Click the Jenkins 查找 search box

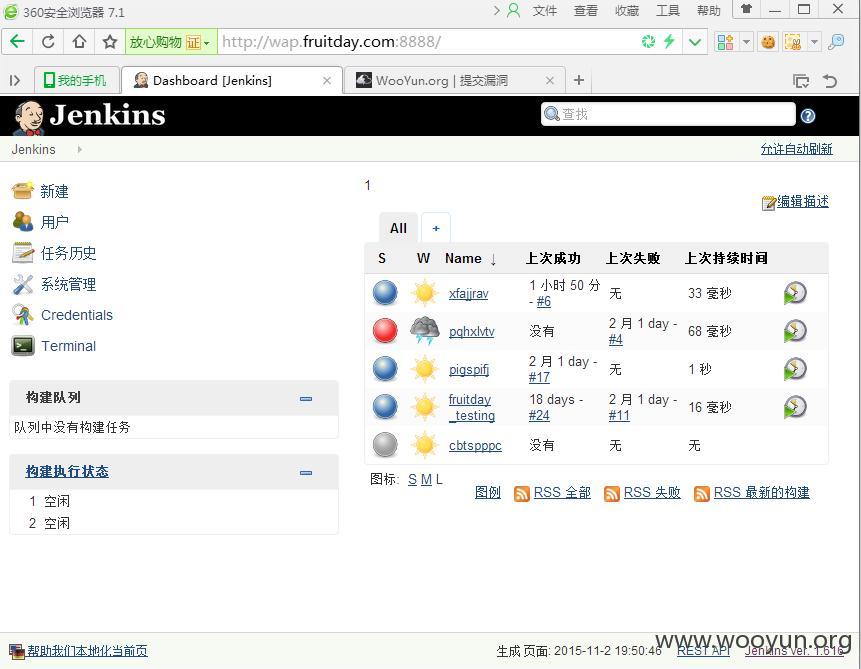pos(668,114)
